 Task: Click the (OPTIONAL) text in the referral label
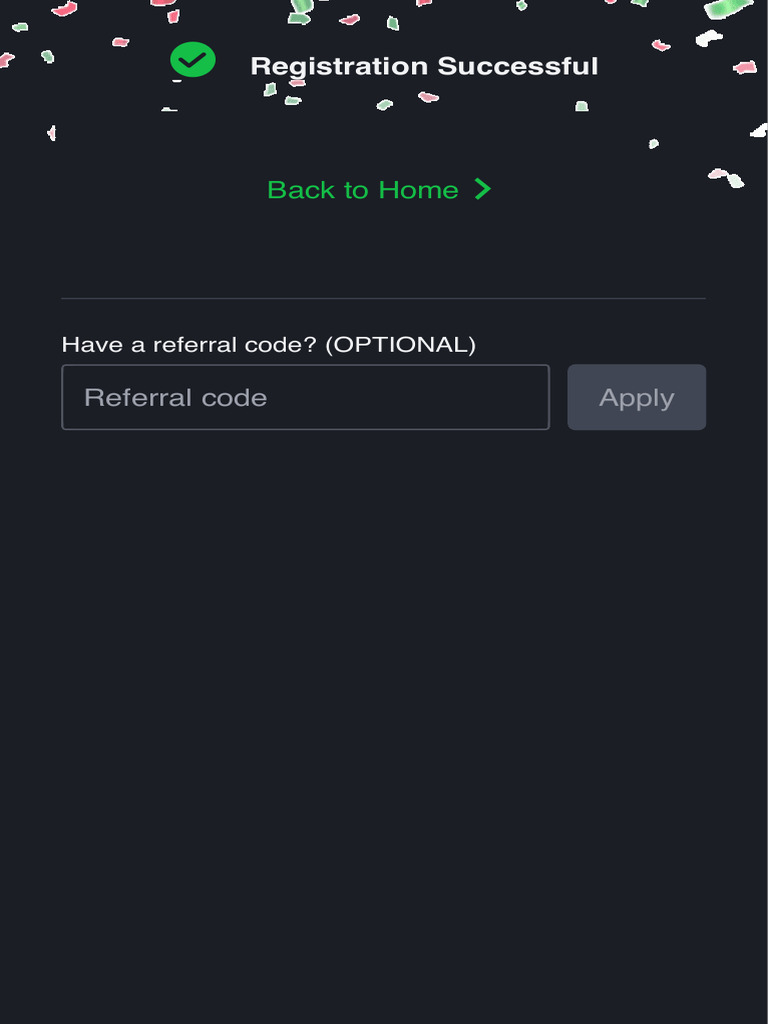[x=401, y=345]
